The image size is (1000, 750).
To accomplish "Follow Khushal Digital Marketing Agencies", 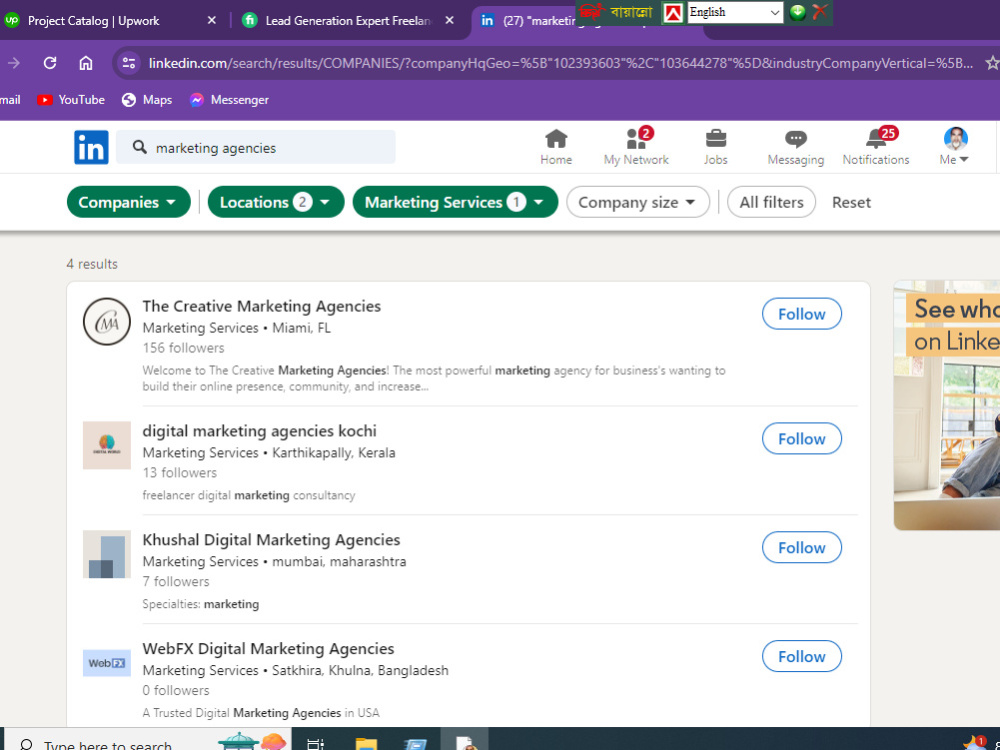I will (802, 547).
